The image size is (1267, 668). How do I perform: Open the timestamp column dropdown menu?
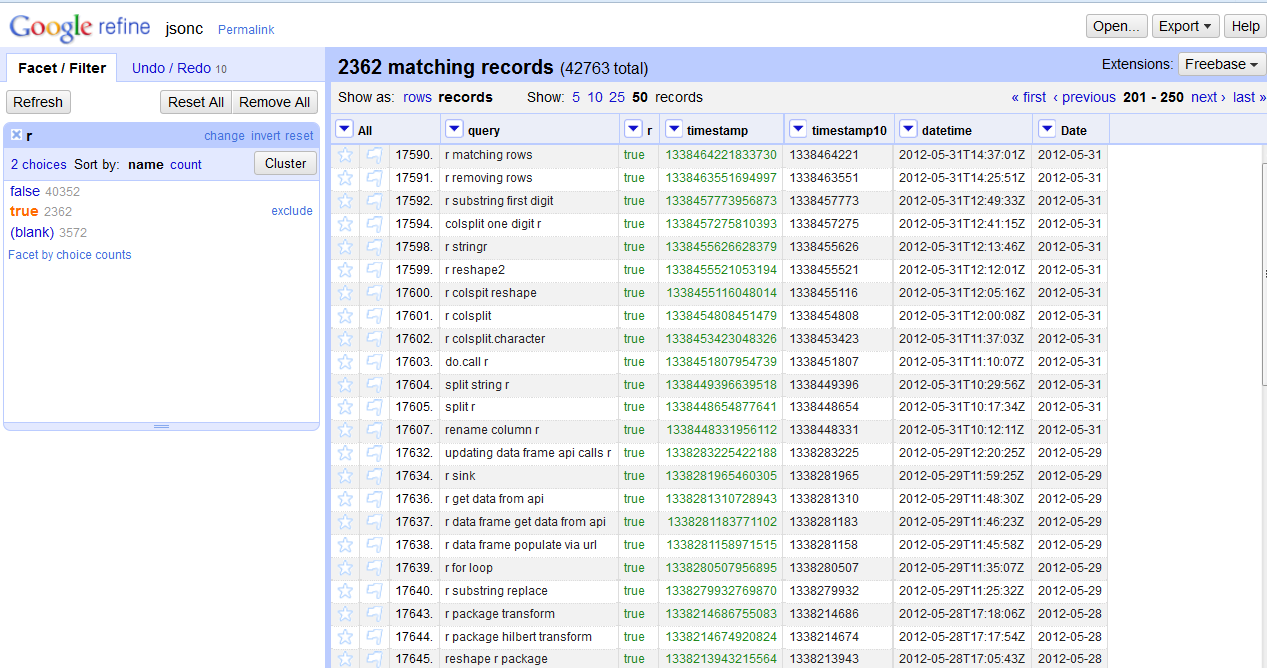(x=674, y=129)
